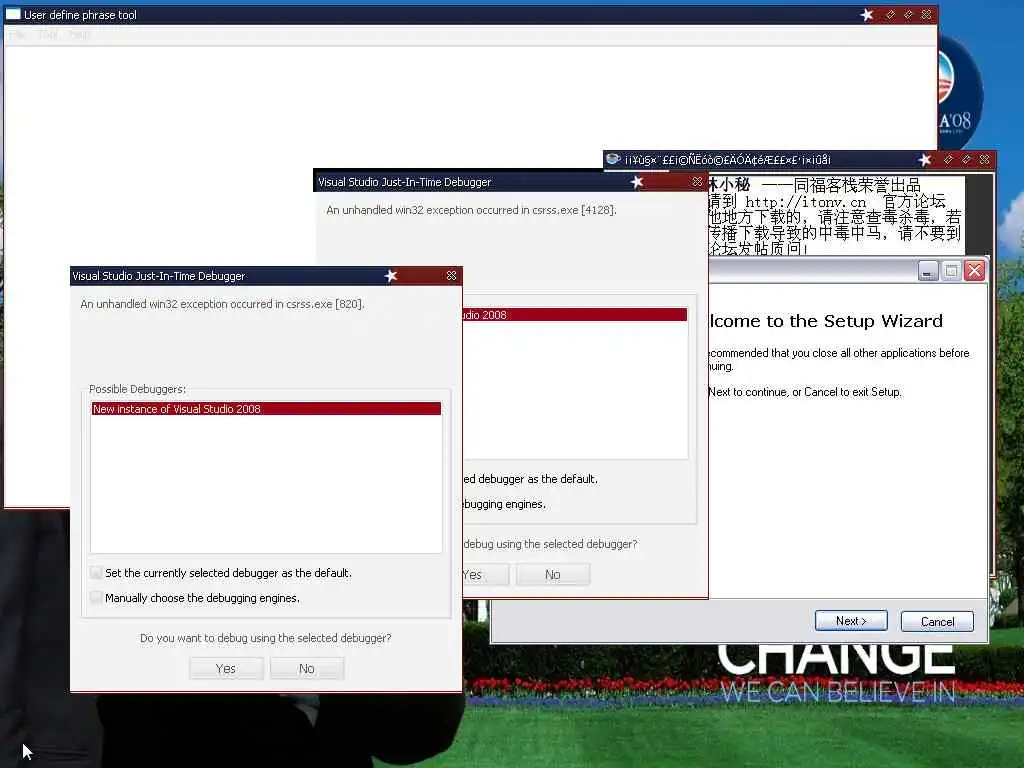Click Yes in the csrss.exe [820] debugger
The width and height of the screenshot is (1024, 768).
226,668
